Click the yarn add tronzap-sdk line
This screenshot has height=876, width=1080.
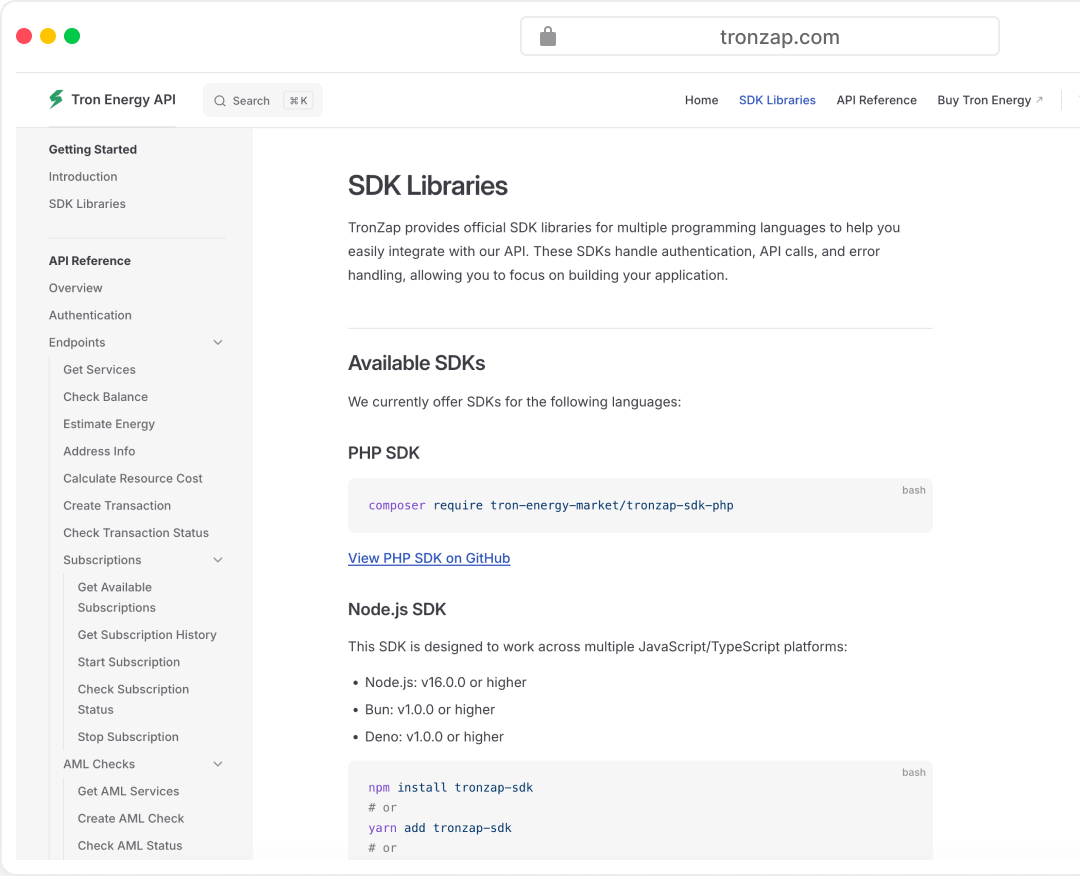439,828
